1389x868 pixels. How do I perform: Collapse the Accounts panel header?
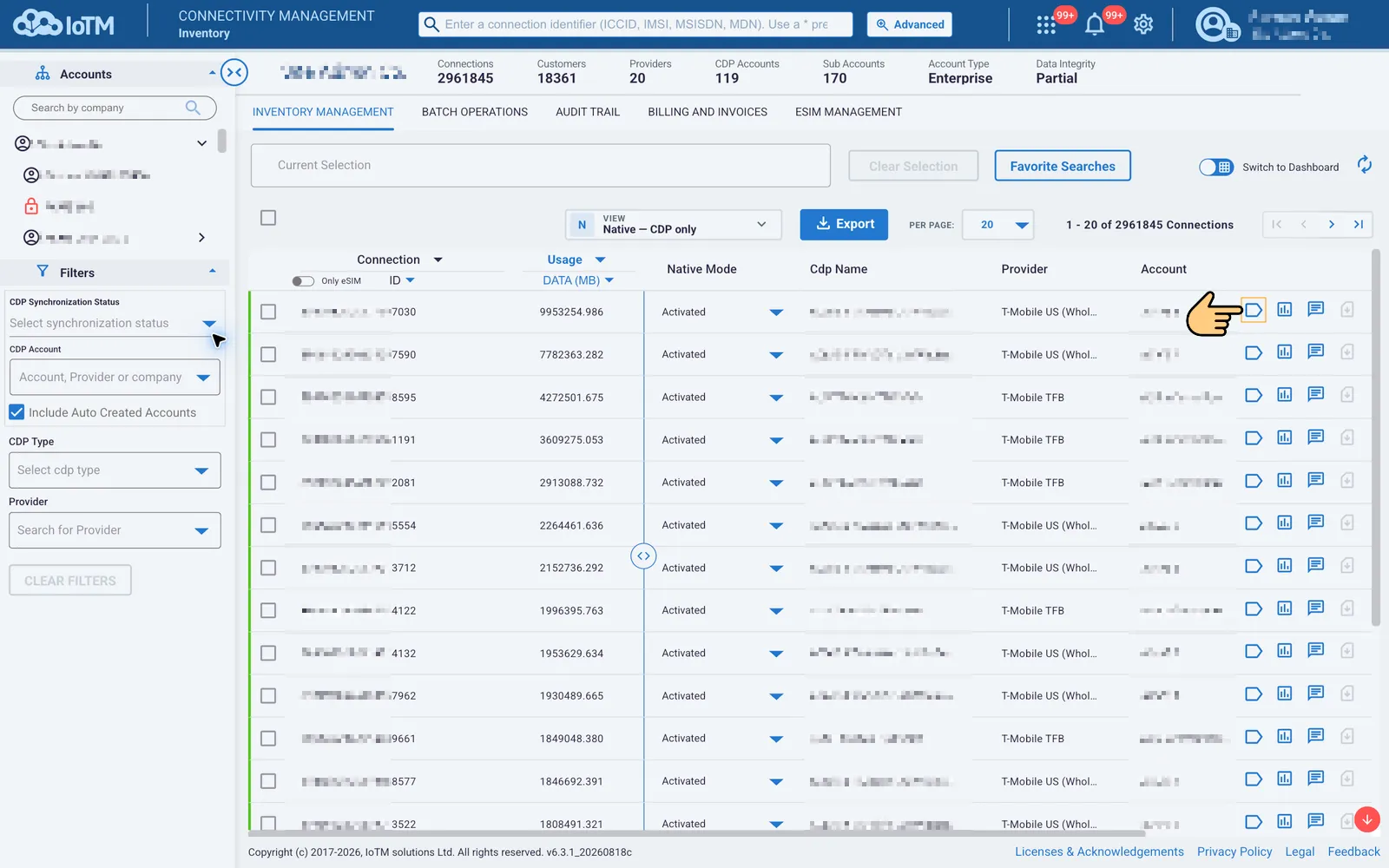(x=115, y=74)
